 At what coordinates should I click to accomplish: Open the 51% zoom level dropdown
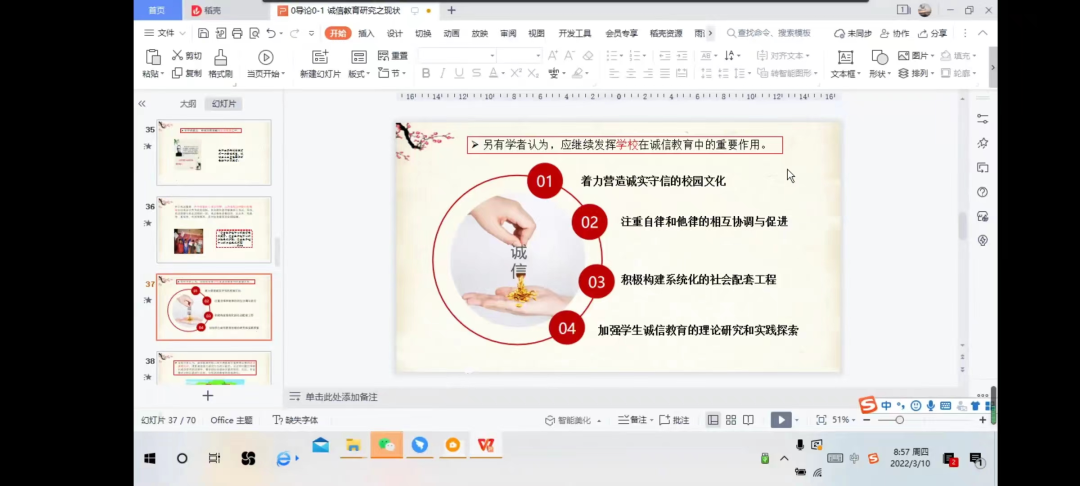click(x=845, y=420)
